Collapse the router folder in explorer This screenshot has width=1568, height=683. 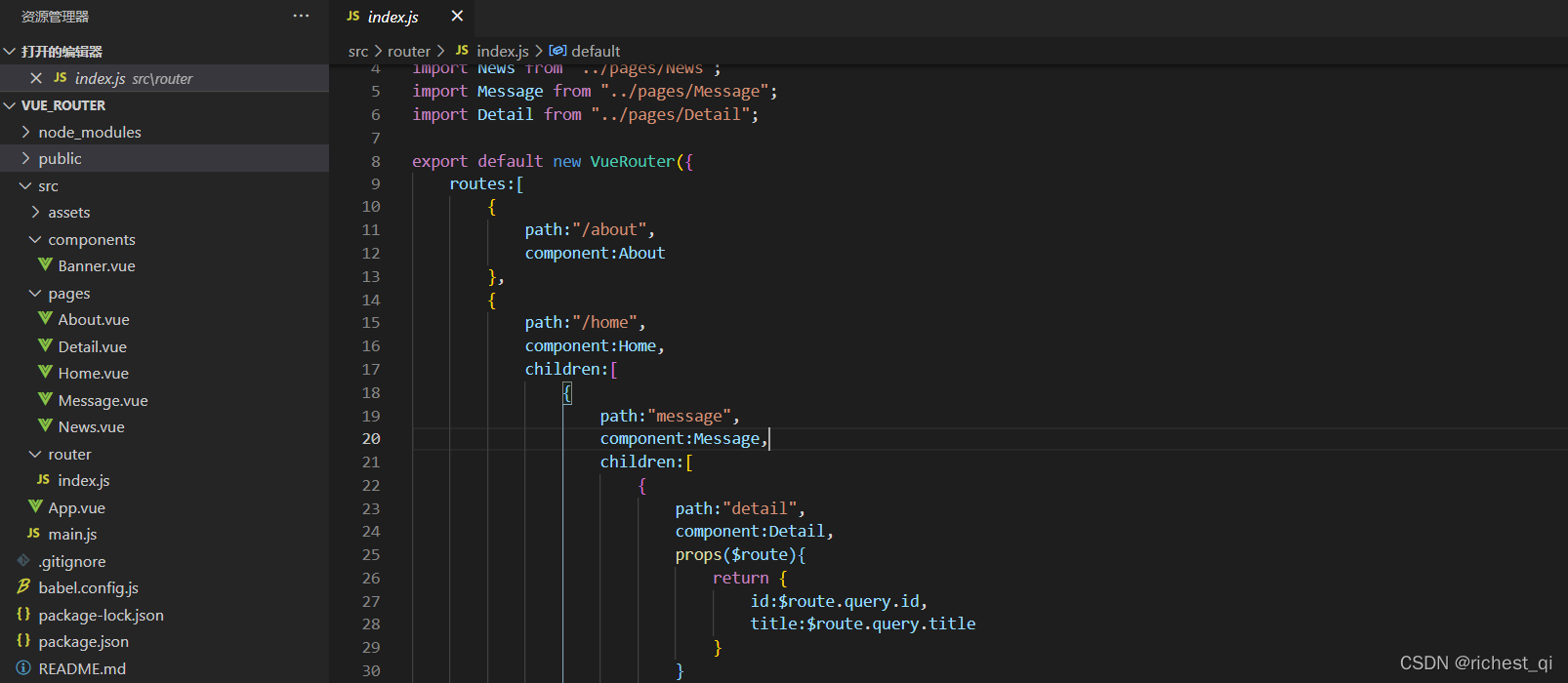pos(36,454)
